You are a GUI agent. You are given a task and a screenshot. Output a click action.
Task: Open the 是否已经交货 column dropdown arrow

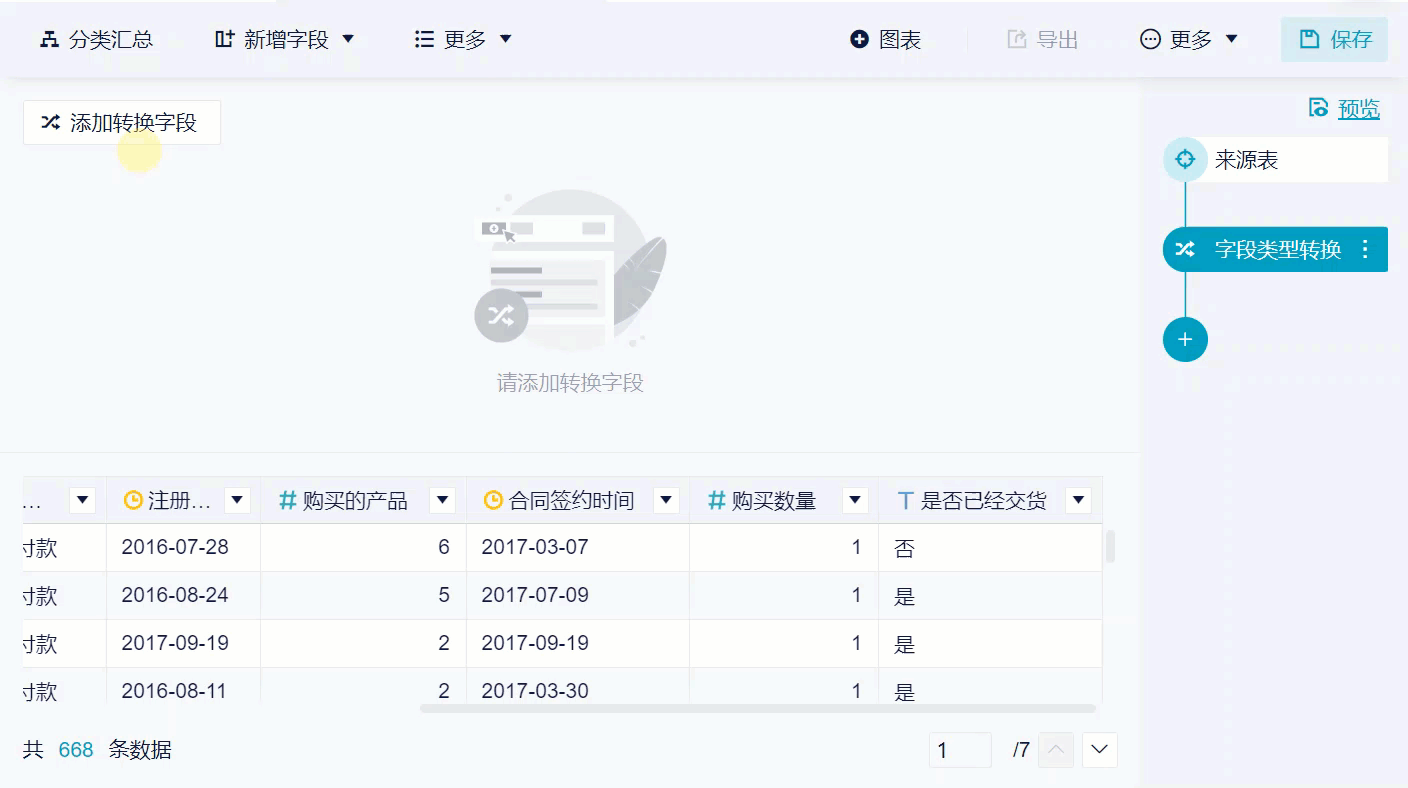(1078, 500)
